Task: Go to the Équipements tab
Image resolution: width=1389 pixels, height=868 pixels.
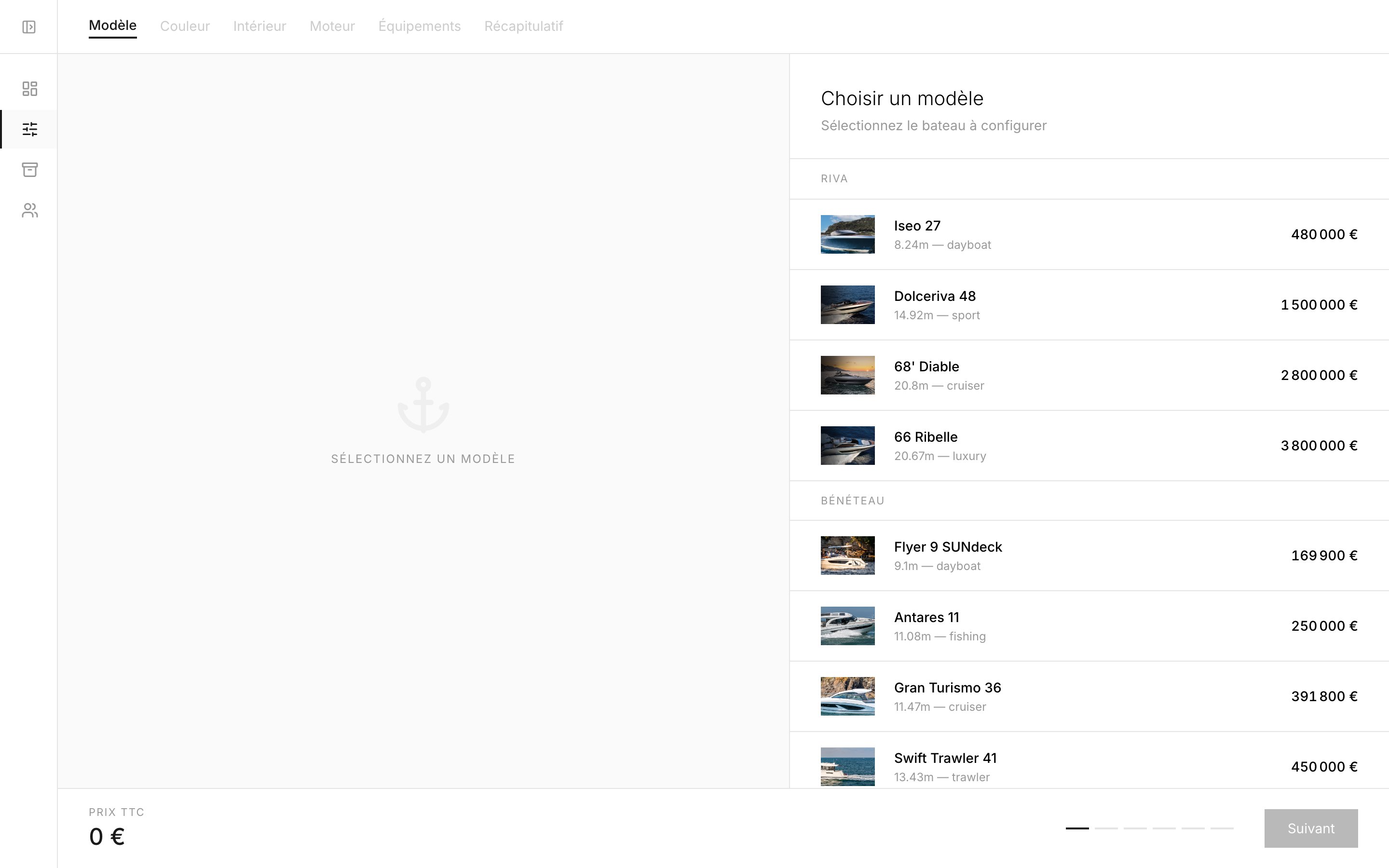Action: 419,27
